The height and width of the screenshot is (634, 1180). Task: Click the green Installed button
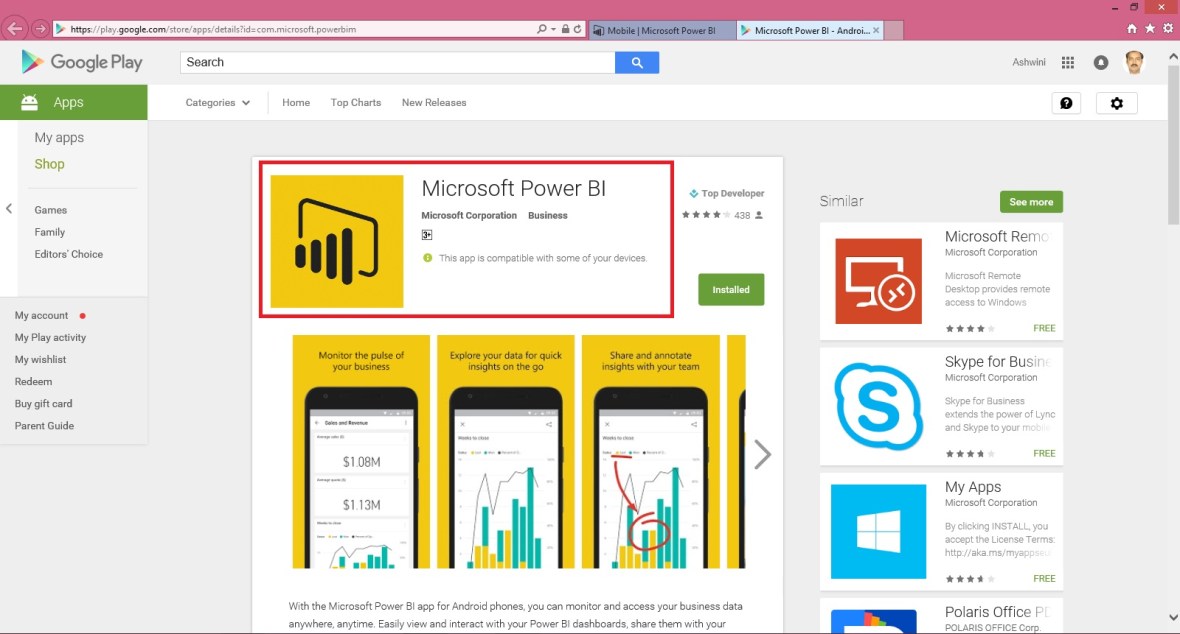point(731,289)
